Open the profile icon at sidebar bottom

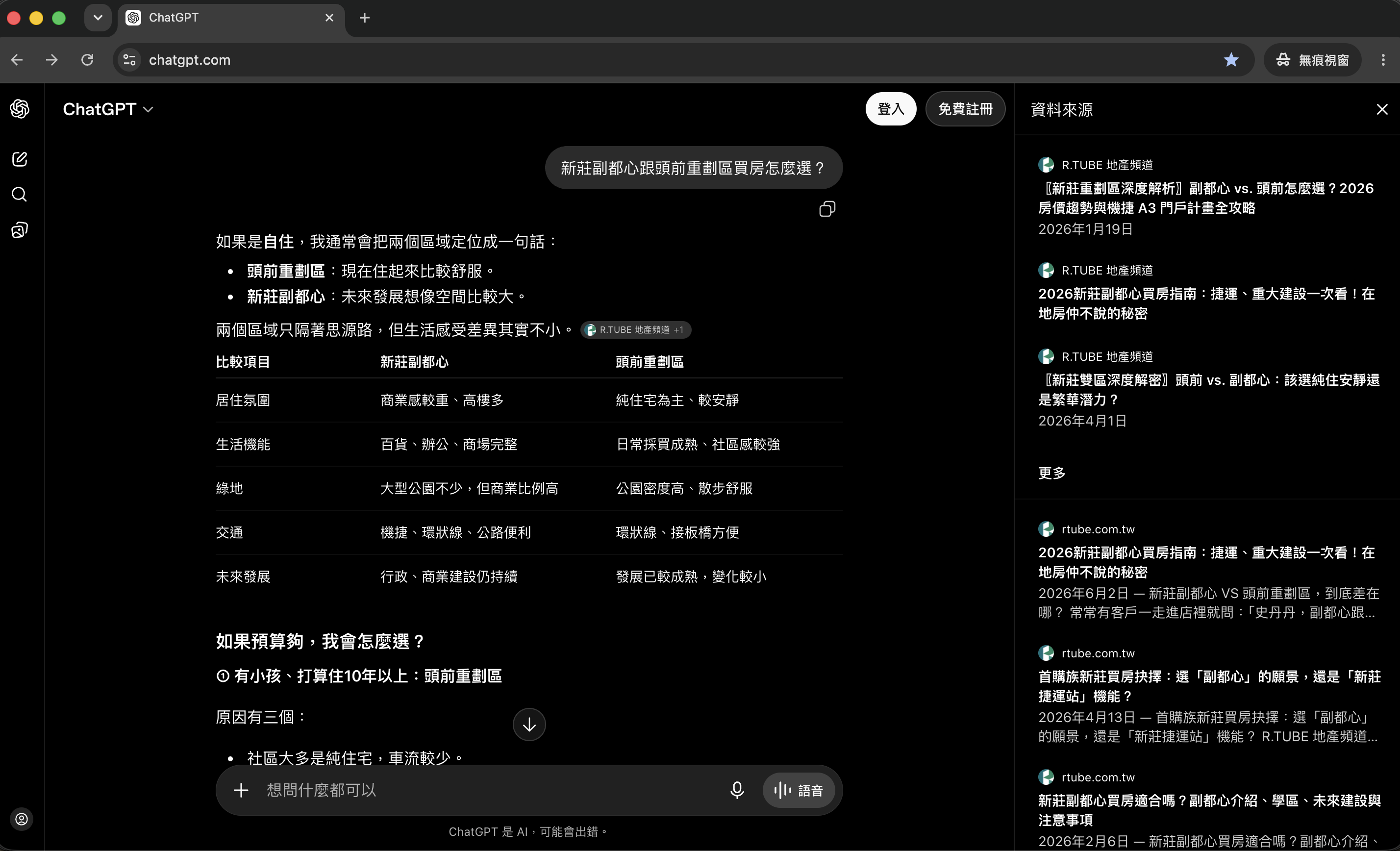click(x=22, y=819)
